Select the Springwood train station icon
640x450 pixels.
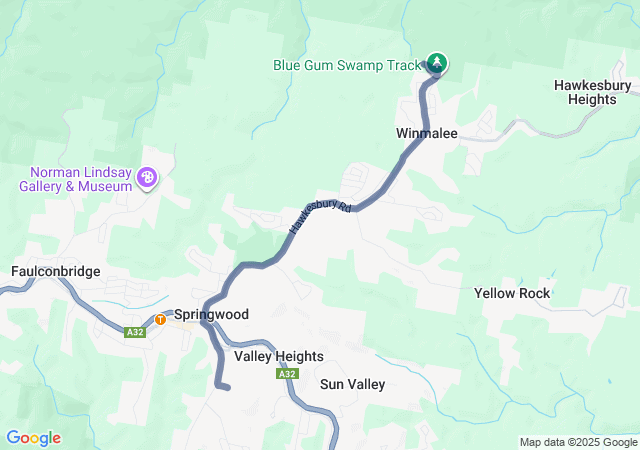160,319
